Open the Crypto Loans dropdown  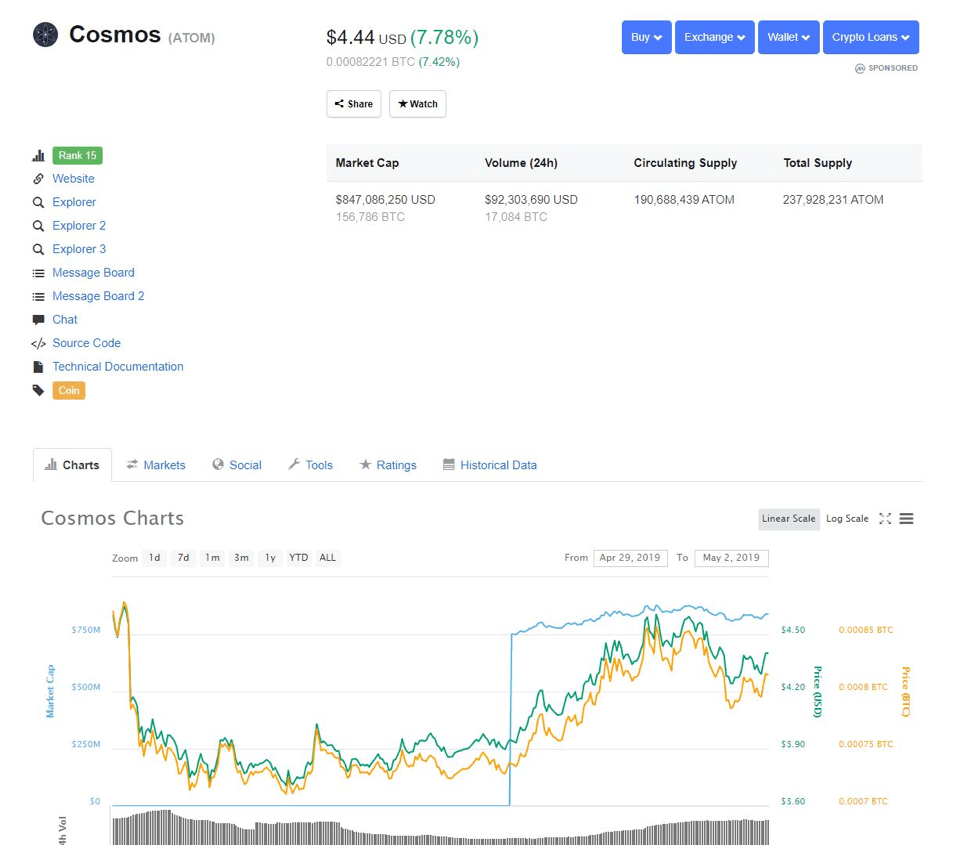(x=871, y=37)
